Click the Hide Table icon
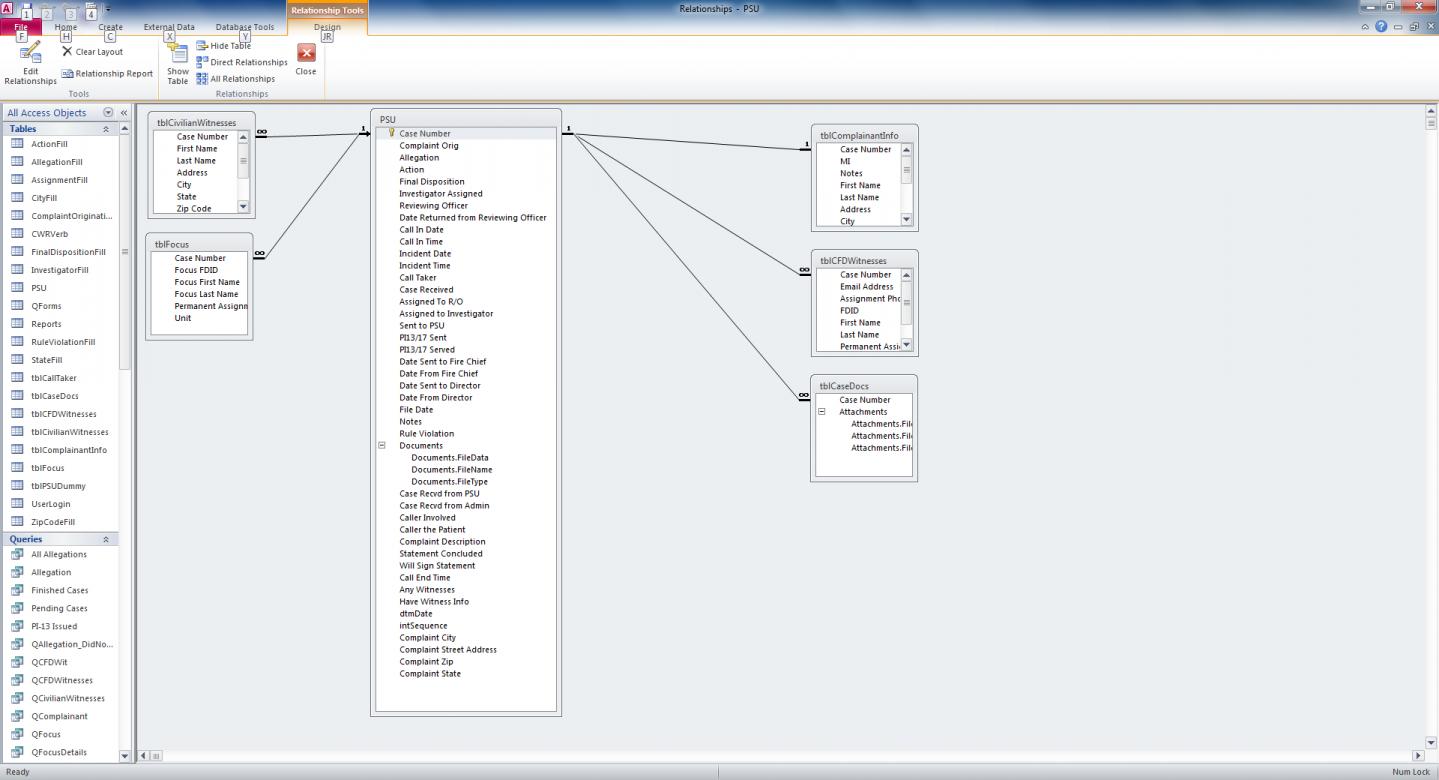This screenshot has width=1439, height=780. pyautogui.click(x=202, y=46)
